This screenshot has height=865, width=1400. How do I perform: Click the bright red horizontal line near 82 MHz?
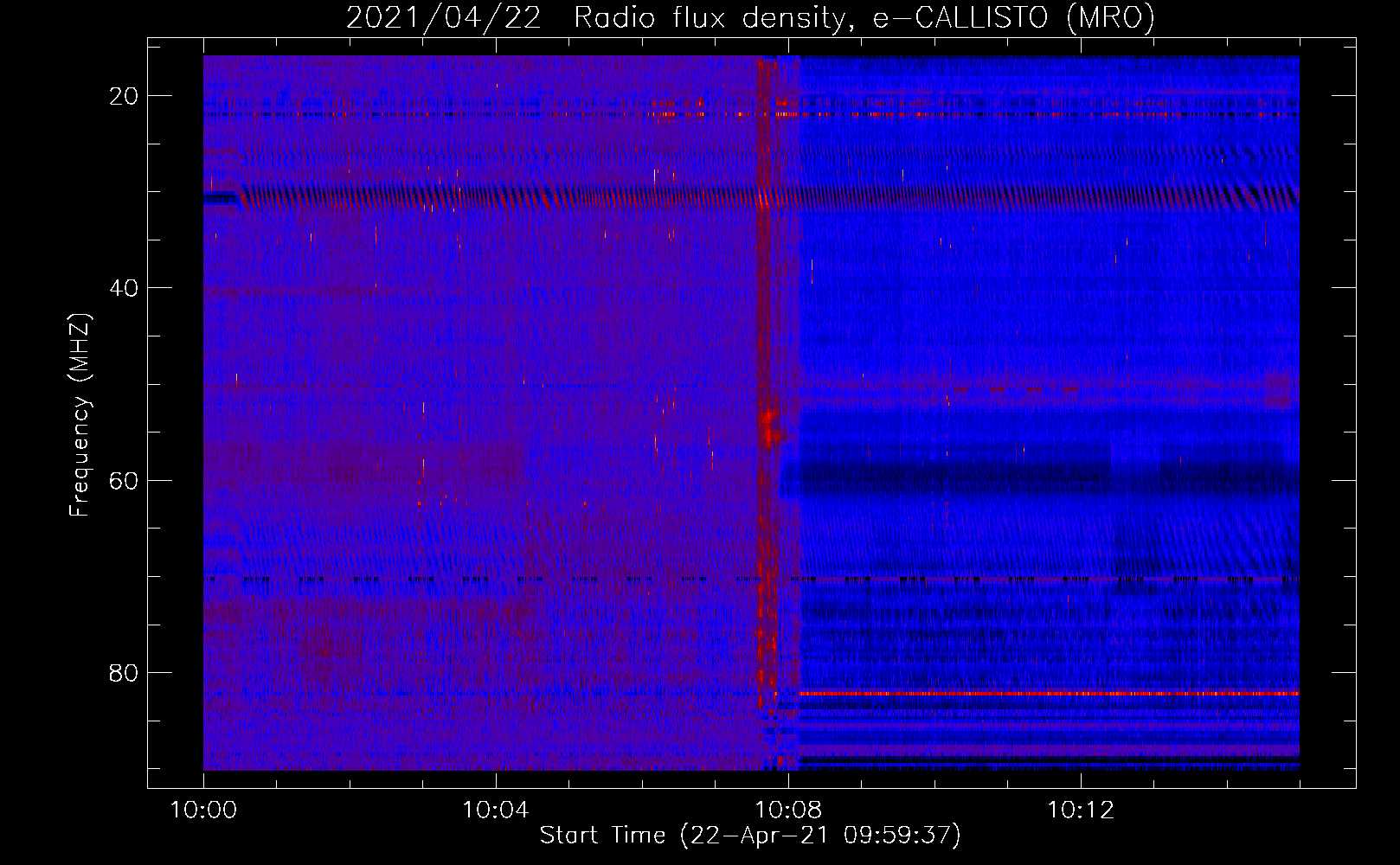coord(1049,693)
